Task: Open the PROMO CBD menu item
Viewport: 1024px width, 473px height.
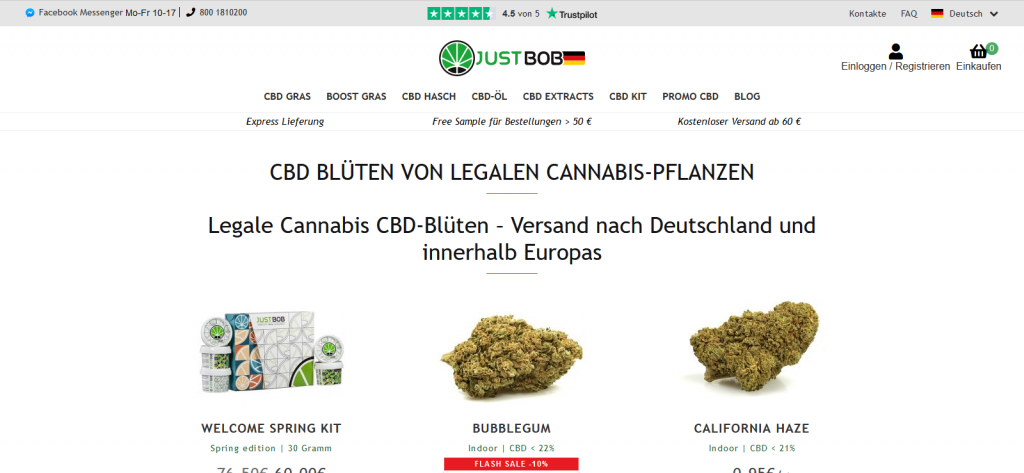Action: 690,97
